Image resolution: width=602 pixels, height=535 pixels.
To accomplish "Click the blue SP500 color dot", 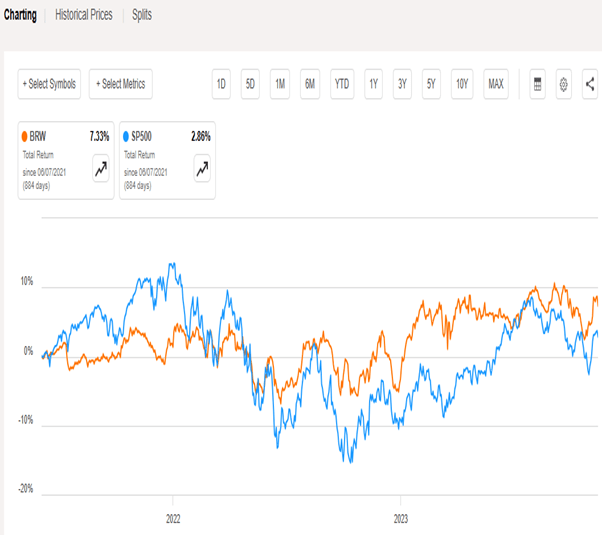I will point(125,134).
